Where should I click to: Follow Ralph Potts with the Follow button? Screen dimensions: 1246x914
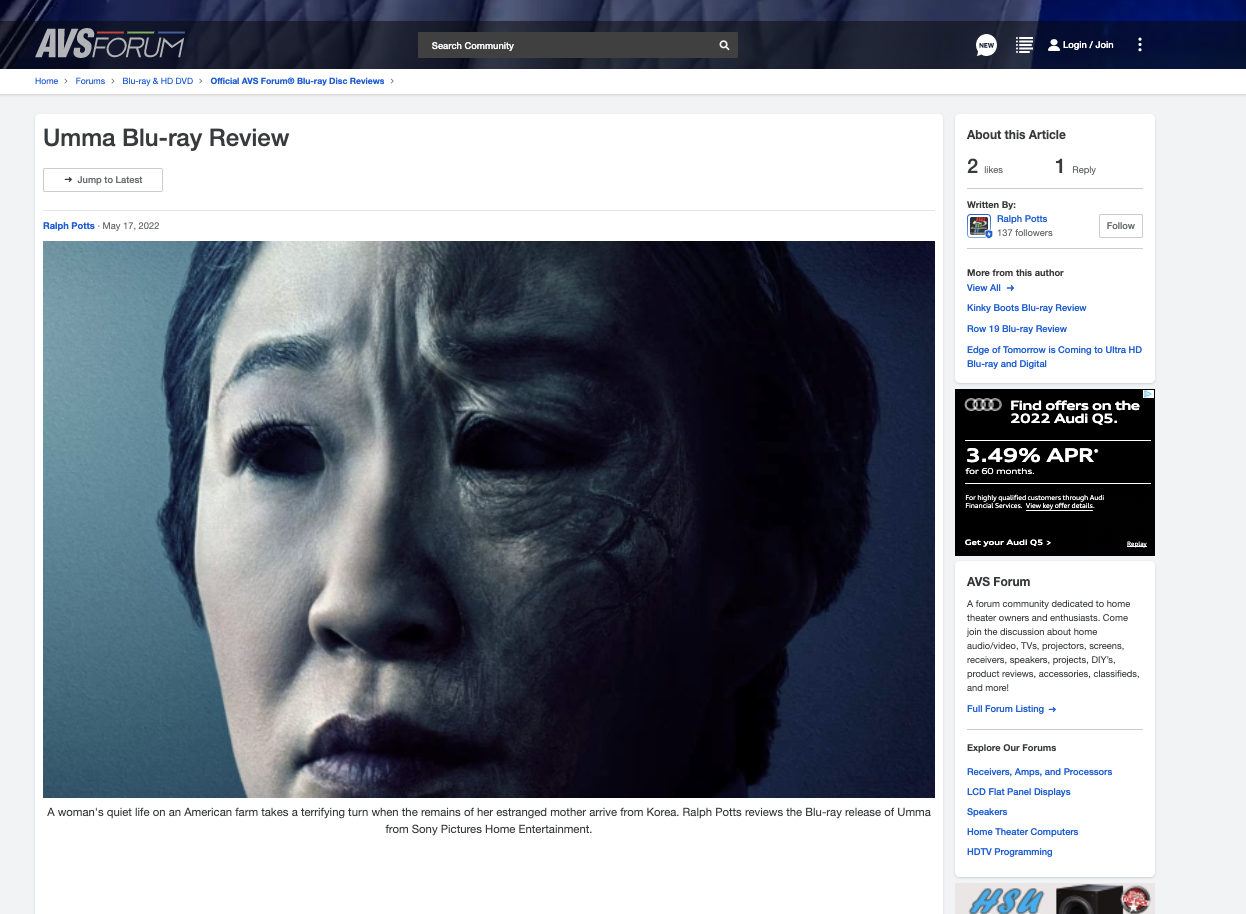pyautogui.click(x=1120, y=226)
